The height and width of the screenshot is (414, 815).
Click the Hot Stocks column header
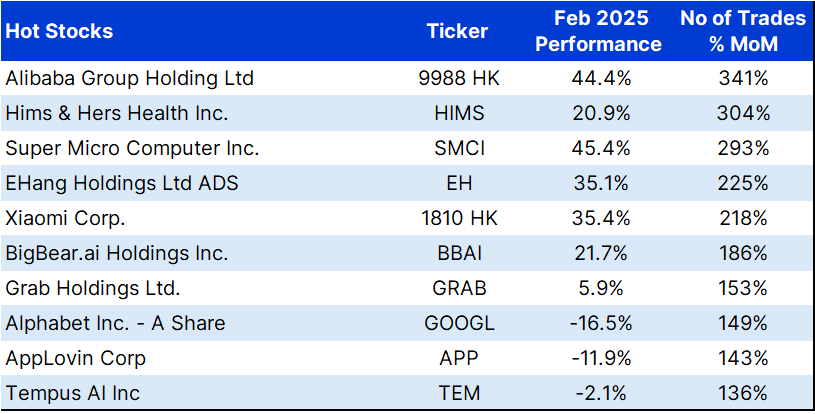tap(60, 31)
